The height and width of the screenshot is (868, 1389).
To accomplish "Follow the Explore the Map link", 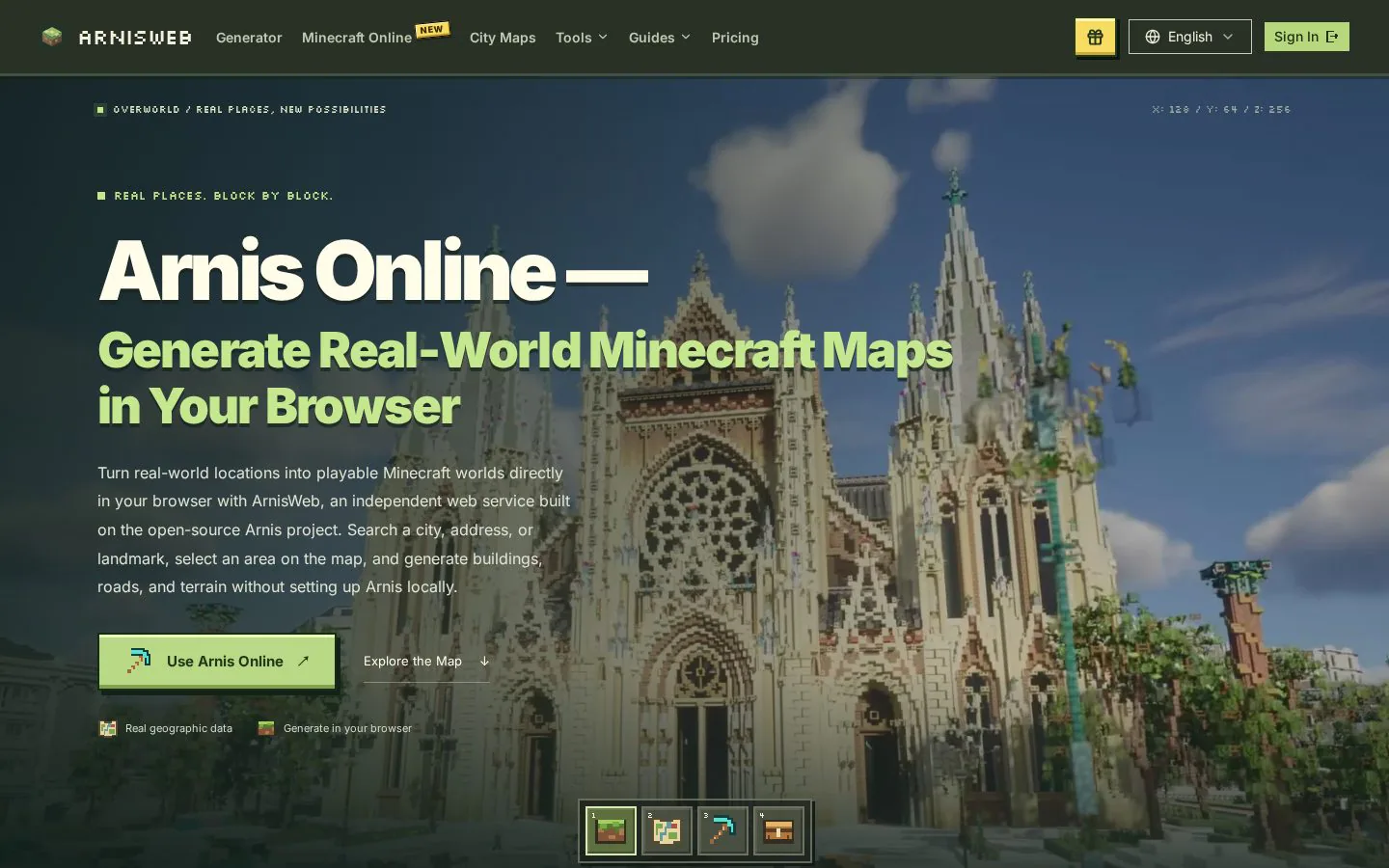I will point(426,662).
